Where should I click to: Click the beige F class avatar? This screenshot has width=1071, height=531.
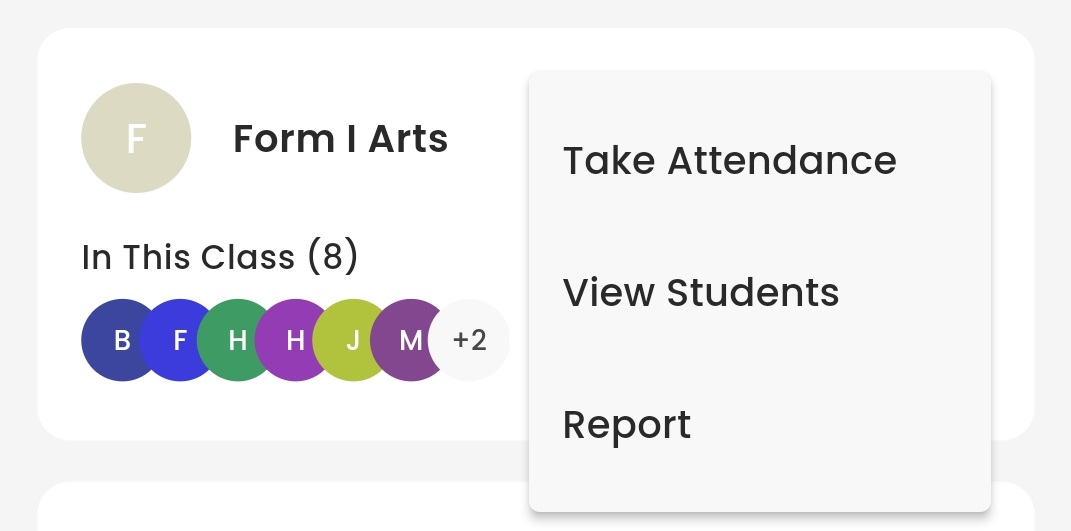point(136,138)
